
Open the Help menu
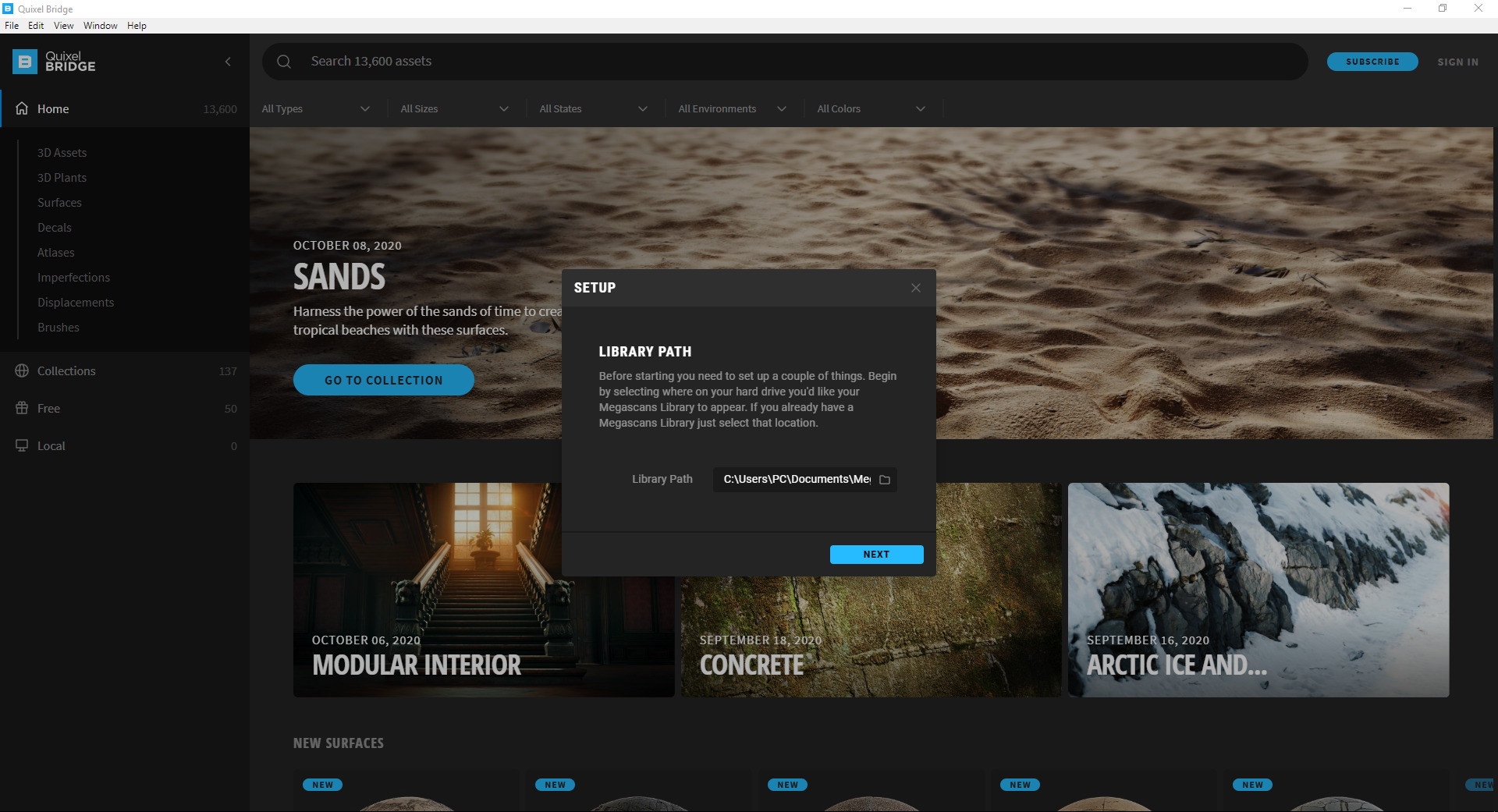click(137, 25)
